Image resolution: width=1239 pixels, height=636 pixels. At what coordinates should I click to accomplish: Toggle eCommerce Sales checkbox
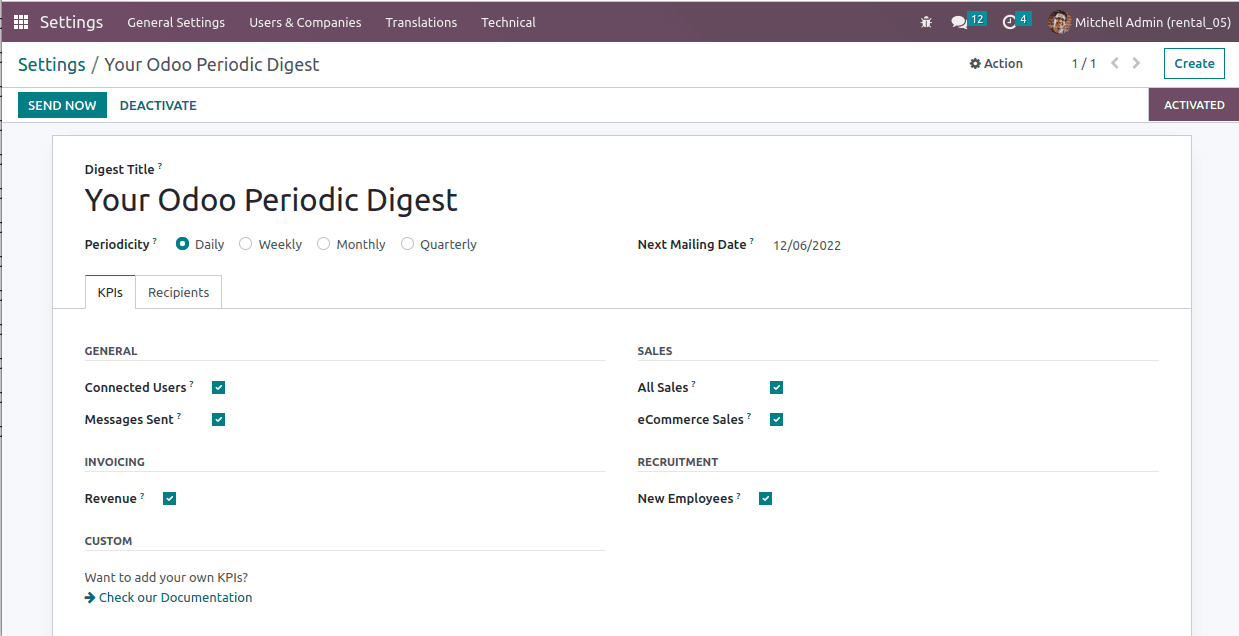776,420
